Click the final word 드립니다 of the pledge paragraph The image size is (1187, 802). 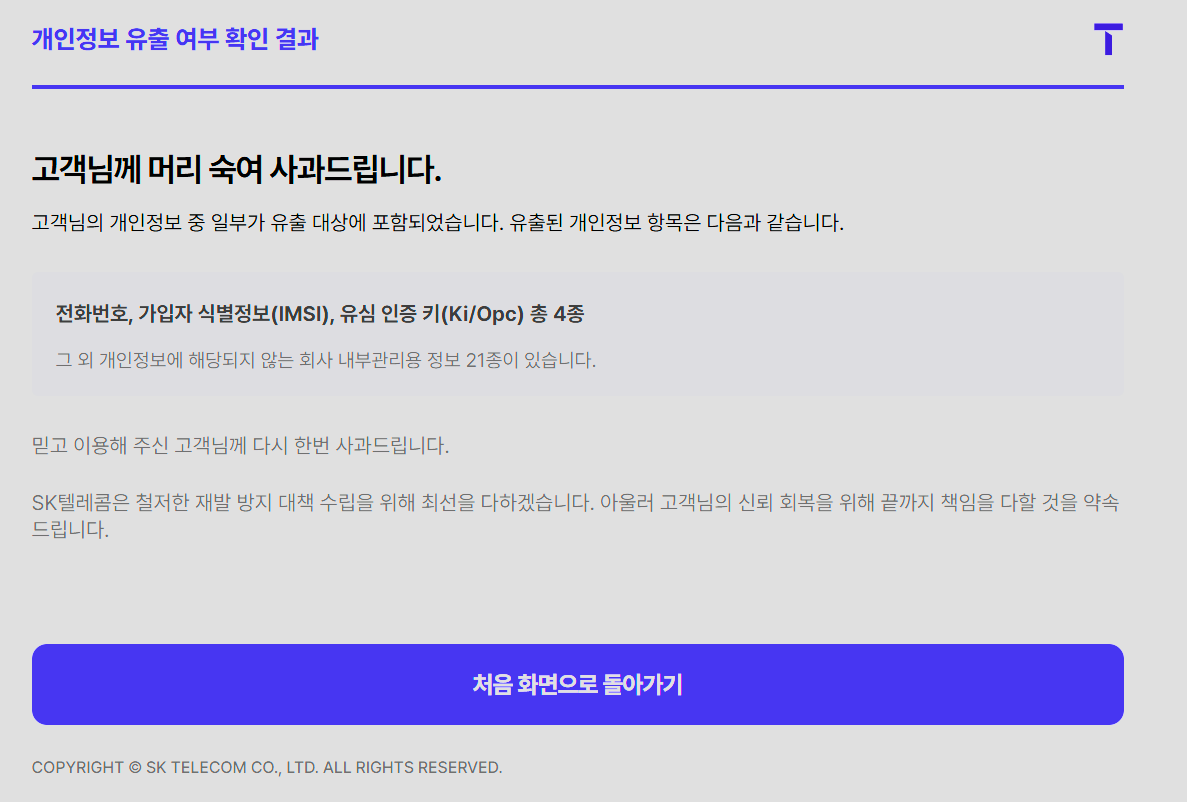[x=70, y=530]
